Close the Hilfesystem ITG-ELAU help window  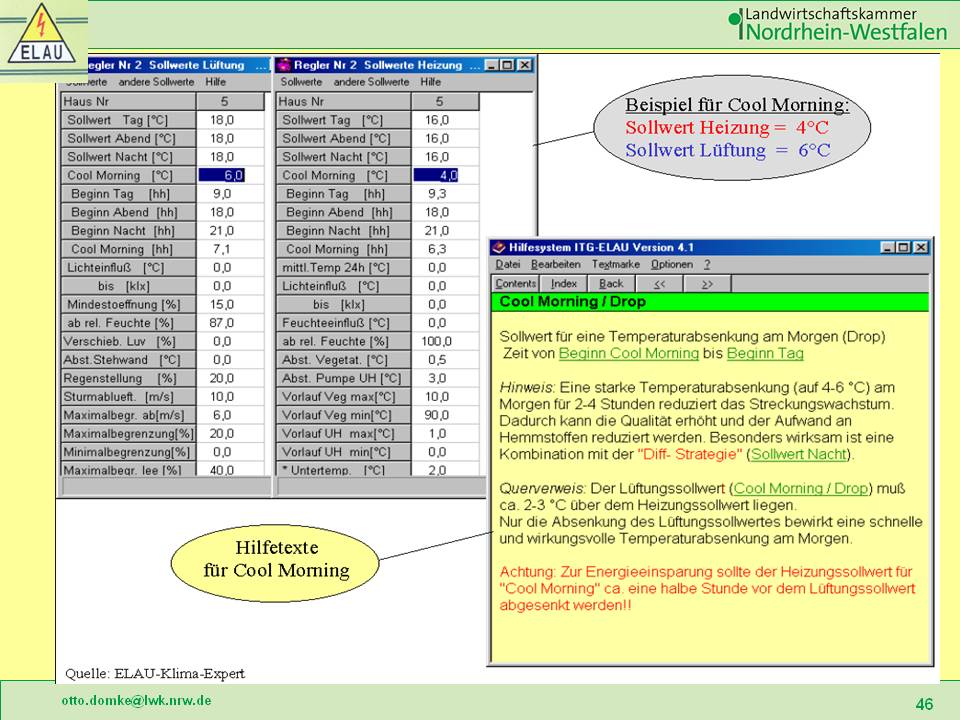pos(920,247)
